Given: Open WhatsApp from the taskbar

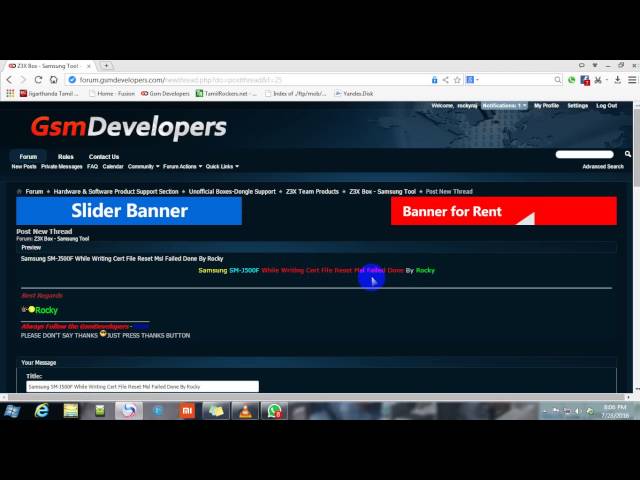Looking at the screenshot, I should pyautogui.click(x=274, y=411).
